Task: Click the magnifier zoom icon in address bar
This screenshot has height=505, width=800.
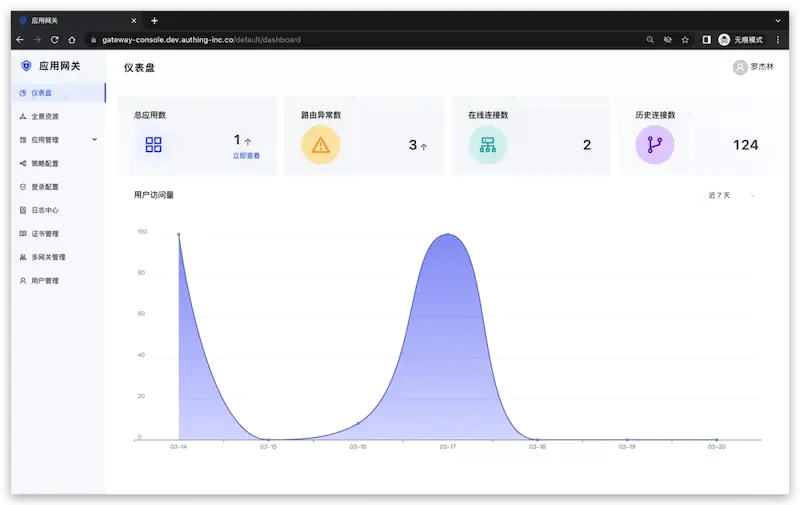Action: point(650,39)
